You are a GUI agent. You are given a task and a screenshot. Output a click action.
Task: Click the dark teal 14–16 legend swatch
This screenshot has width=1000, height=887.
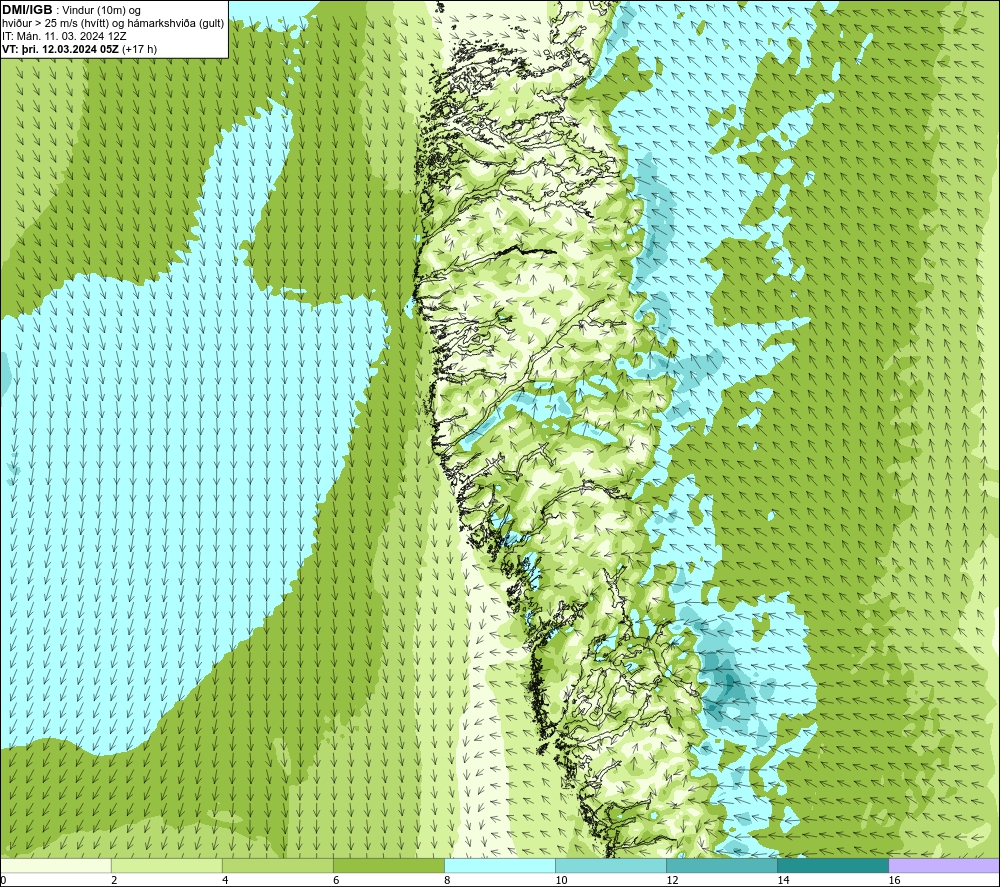(x=833, y=865)
